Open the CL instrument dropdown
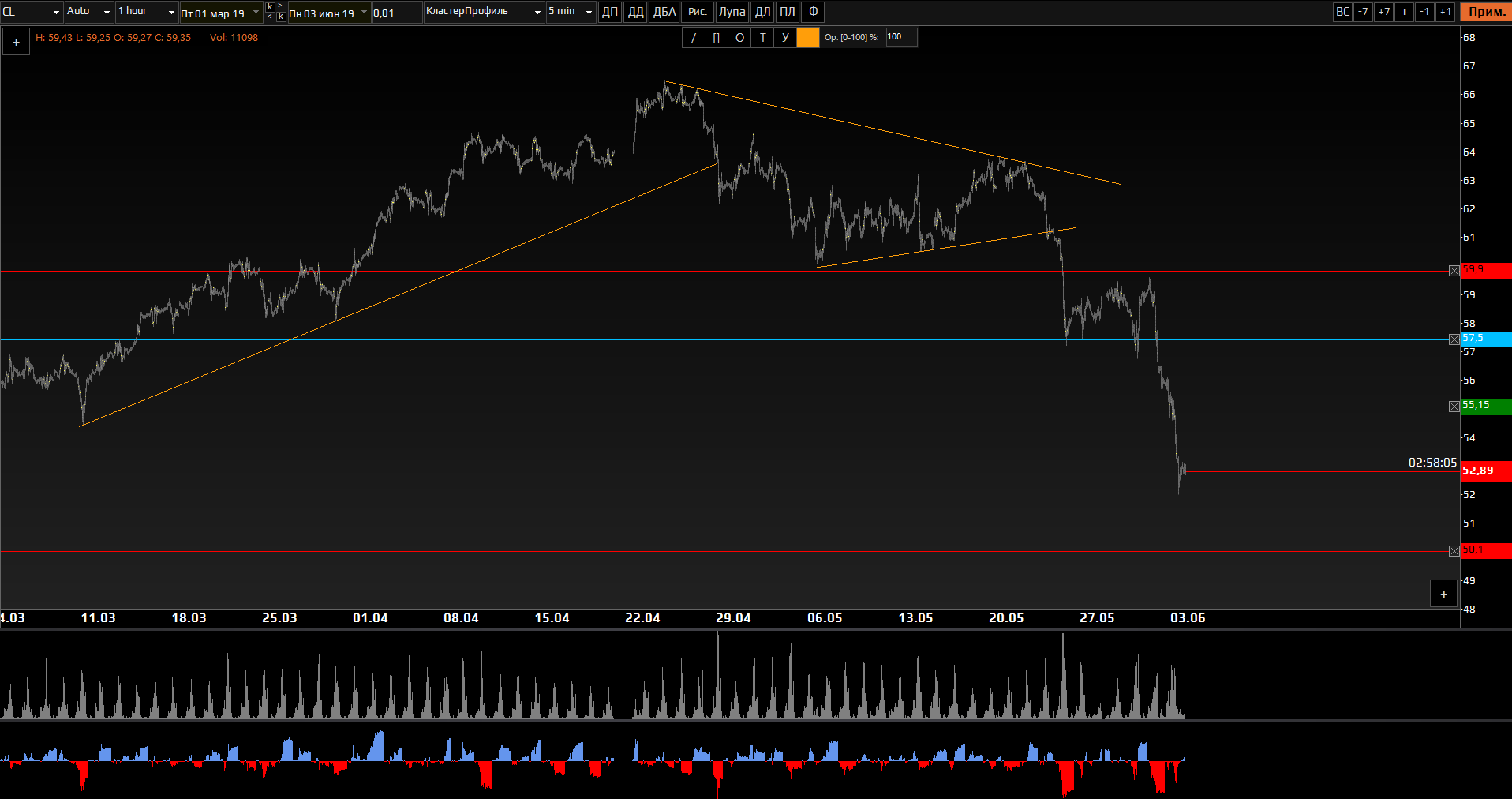The width and height of the screenshot is (1512, 799). pyautogui.click(x=56, y=12)
